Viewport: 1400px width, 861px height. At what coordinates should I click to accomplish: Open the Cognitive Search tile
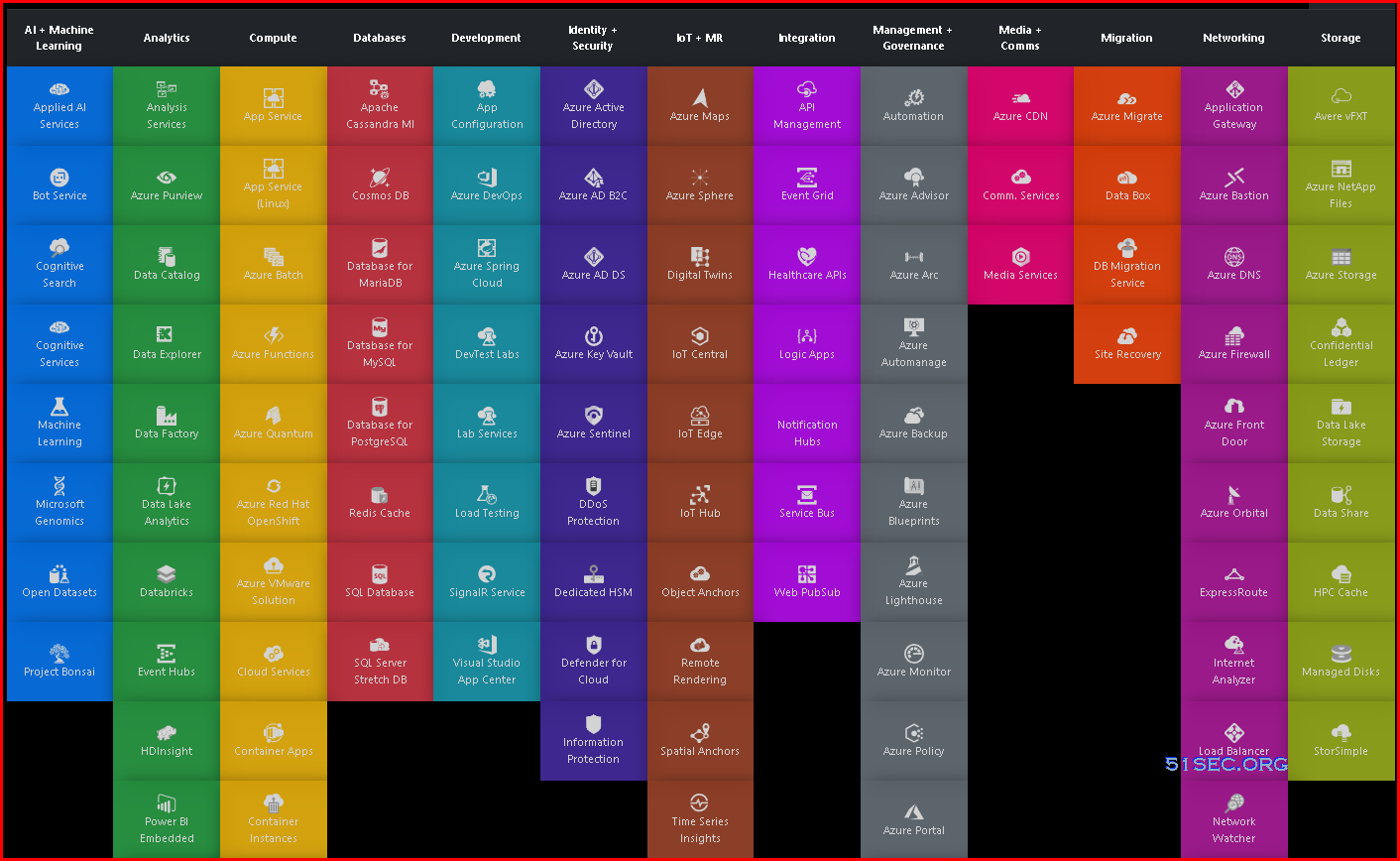pos(59,265)
